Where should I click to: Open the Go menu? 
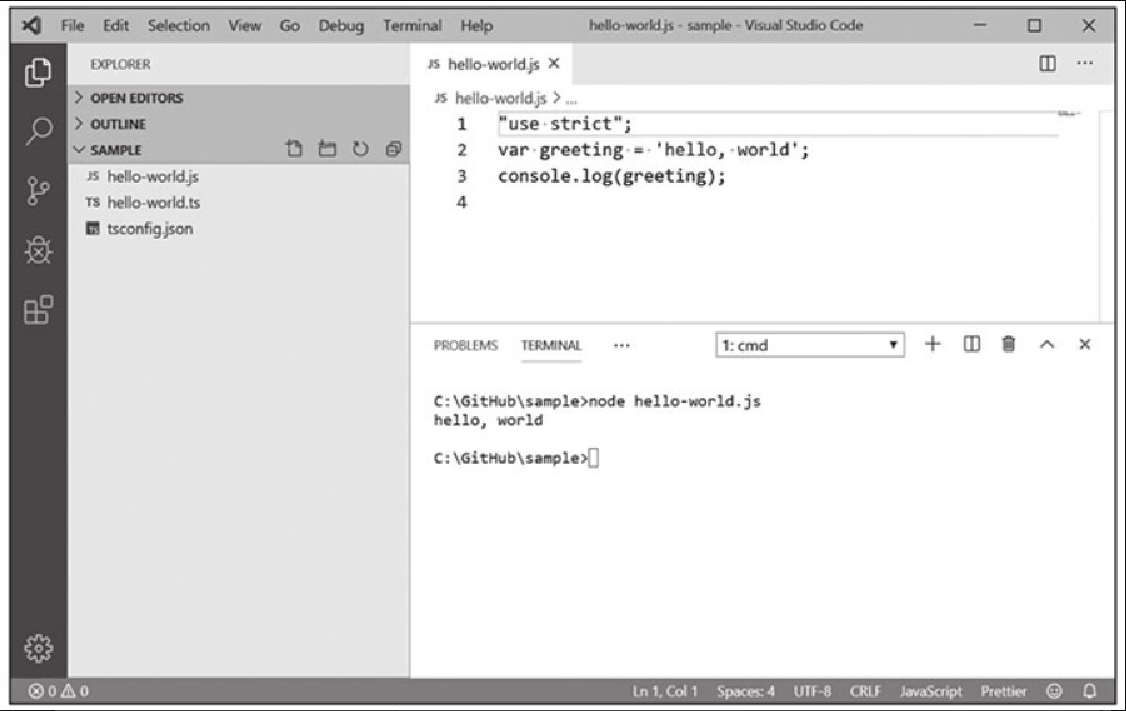[289, 26]
